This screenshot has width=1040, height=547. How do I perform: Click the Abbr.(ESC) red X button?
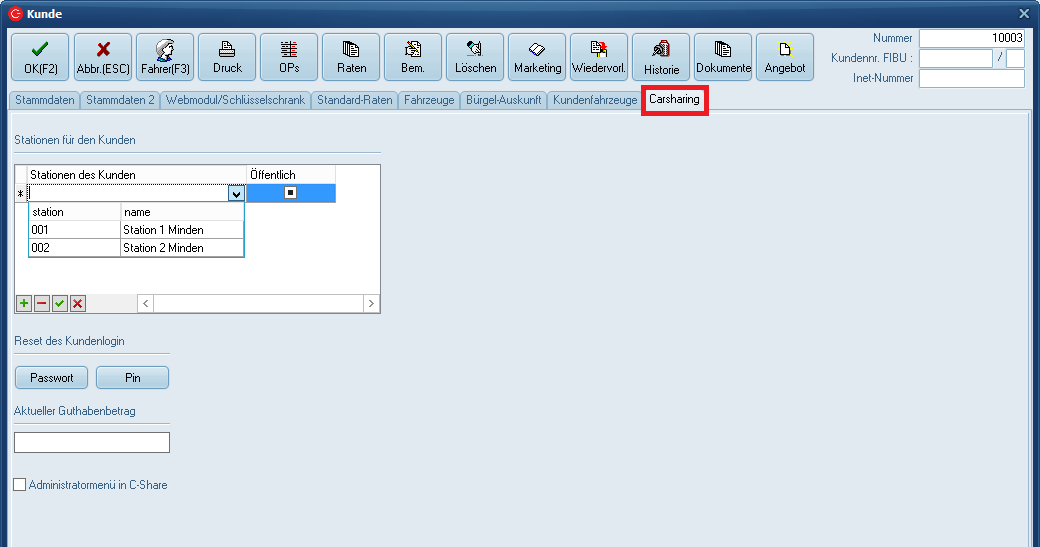pos(103,57)
